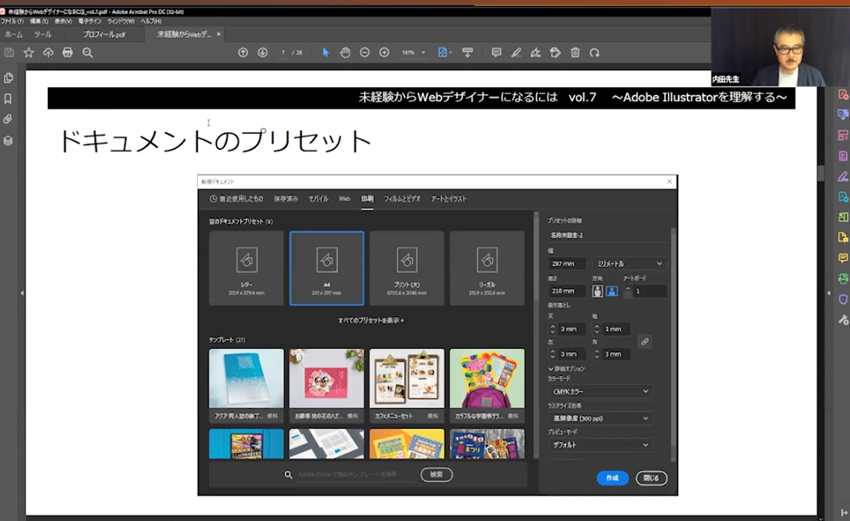Viewport: 850px width, 521px height.
Task: Open the ウィンドウ menu
Action: tap(120, 21)
